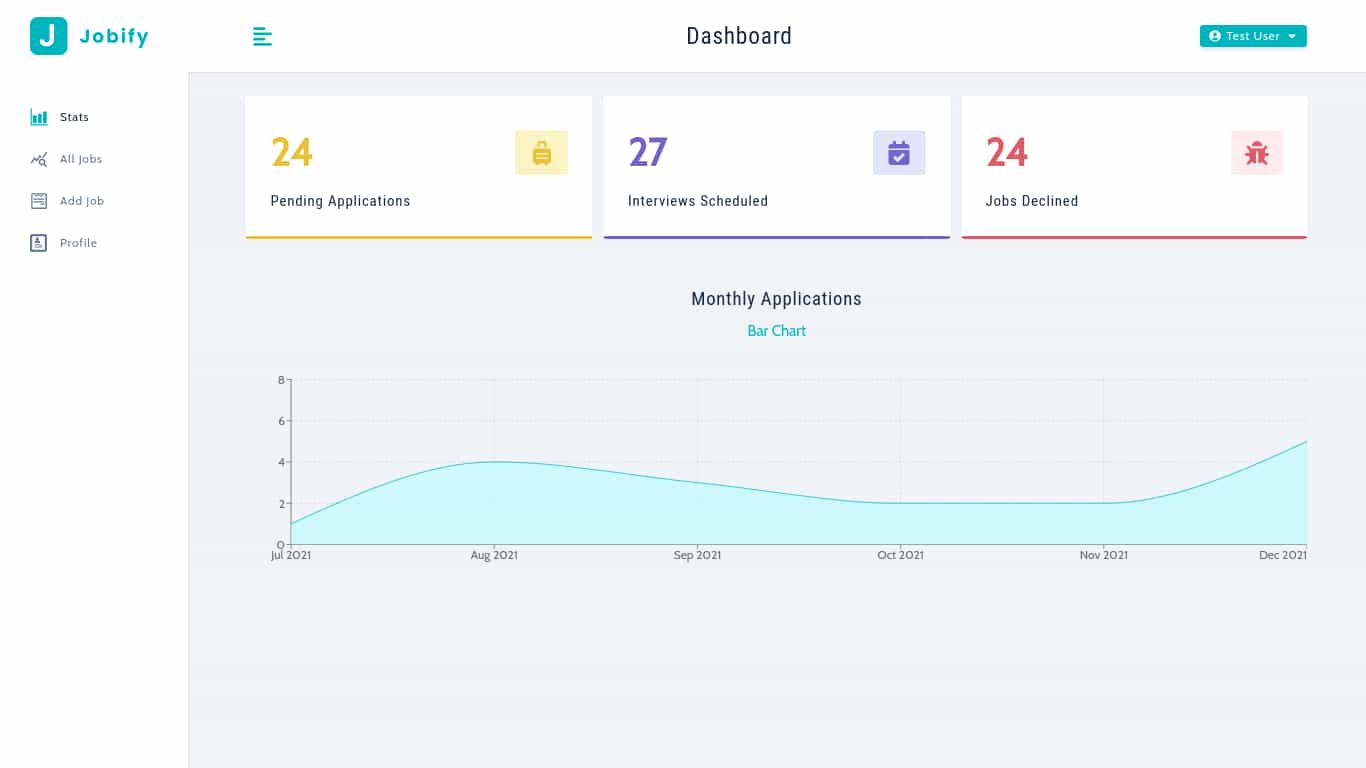Click the Jul 2021 axis label
1366x768 pixels.
pyautogui.click(x=291, y=555)
